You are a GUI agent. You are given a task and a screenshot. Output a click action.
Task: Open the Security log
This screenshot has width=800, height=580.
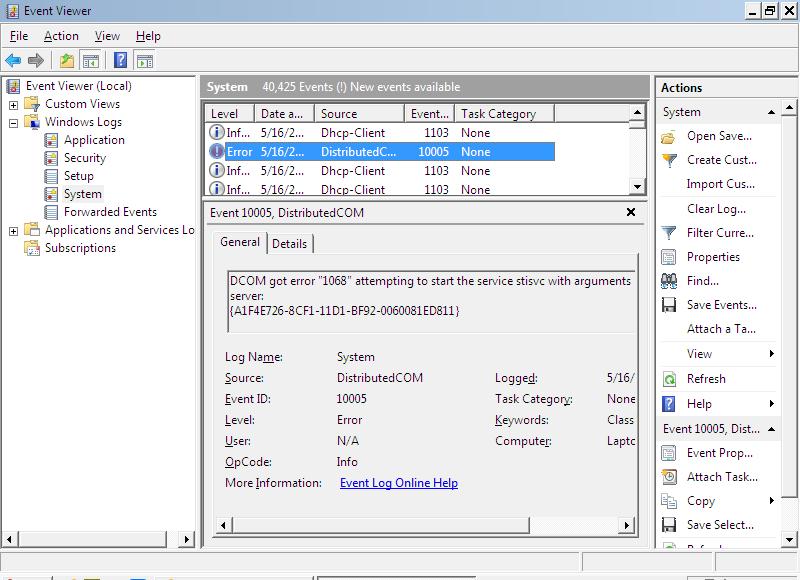click(x=85, y=158)
